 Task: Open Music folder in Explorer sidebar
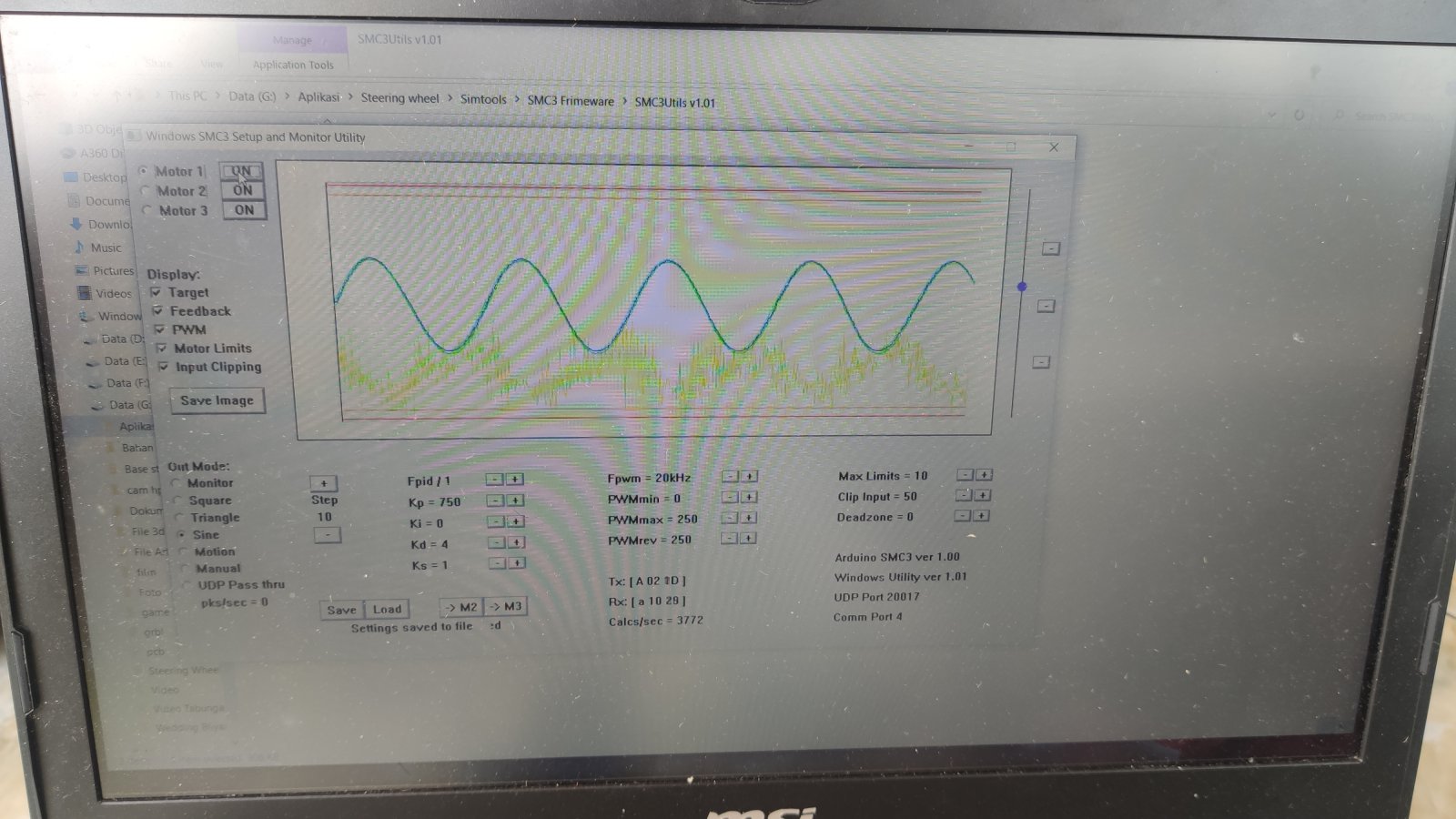[x=106, y=248]
